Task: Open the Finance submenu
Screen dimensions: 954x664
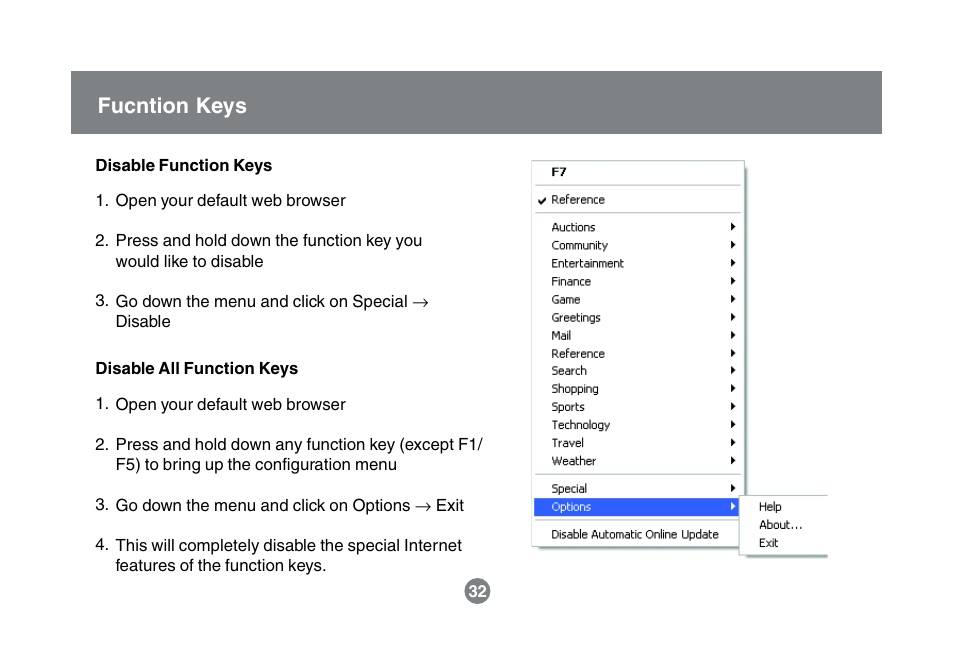Action: [638, 281]
